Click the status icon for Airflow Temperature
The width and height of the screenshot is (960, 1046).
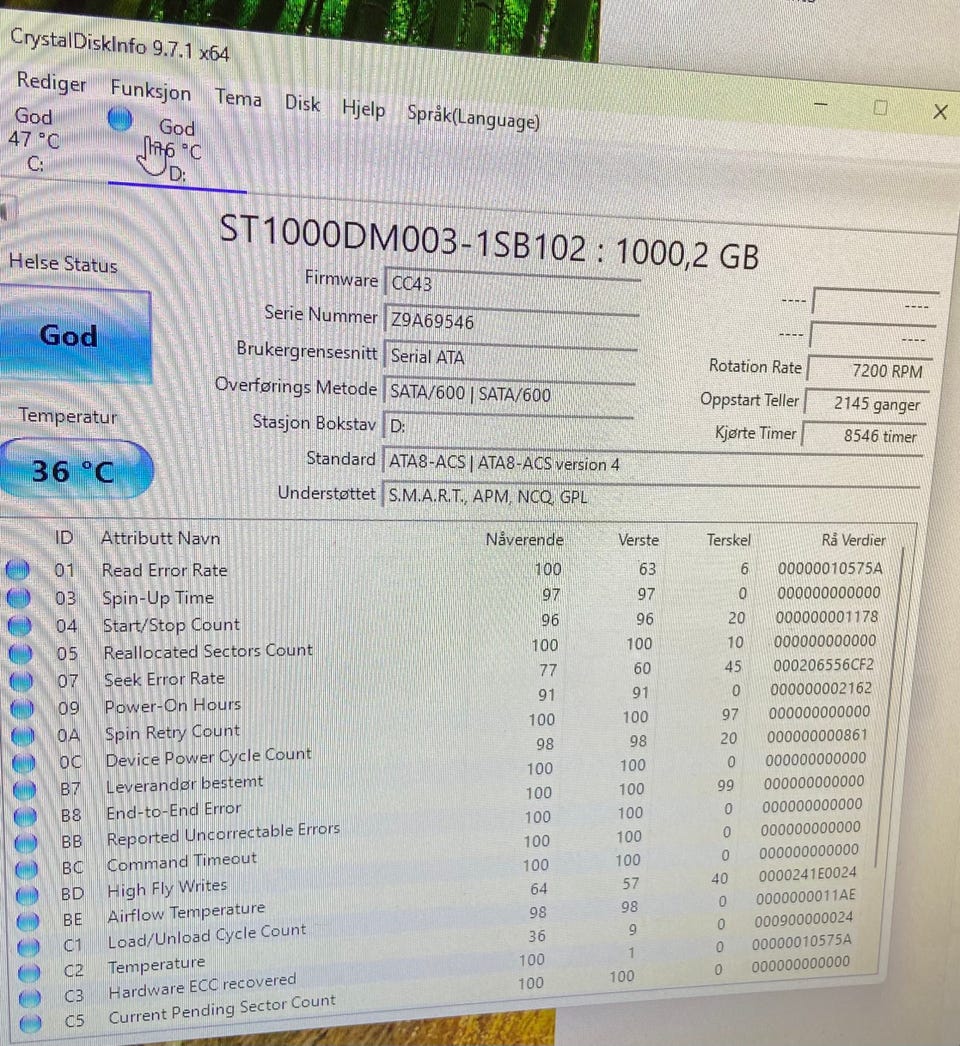tap(28, 921)
